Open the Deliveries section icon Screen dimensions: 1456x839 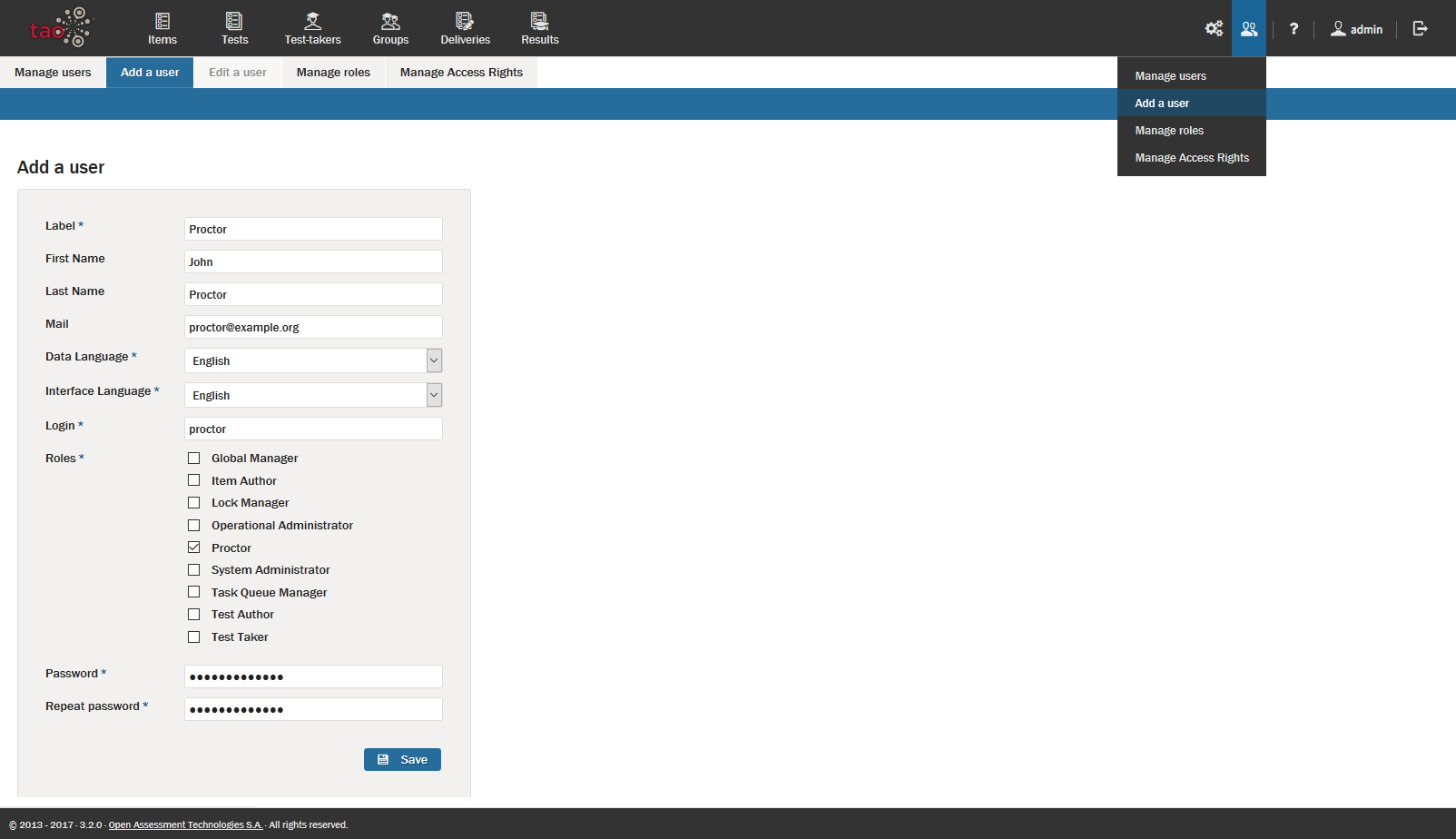click(x=465, y=22)
